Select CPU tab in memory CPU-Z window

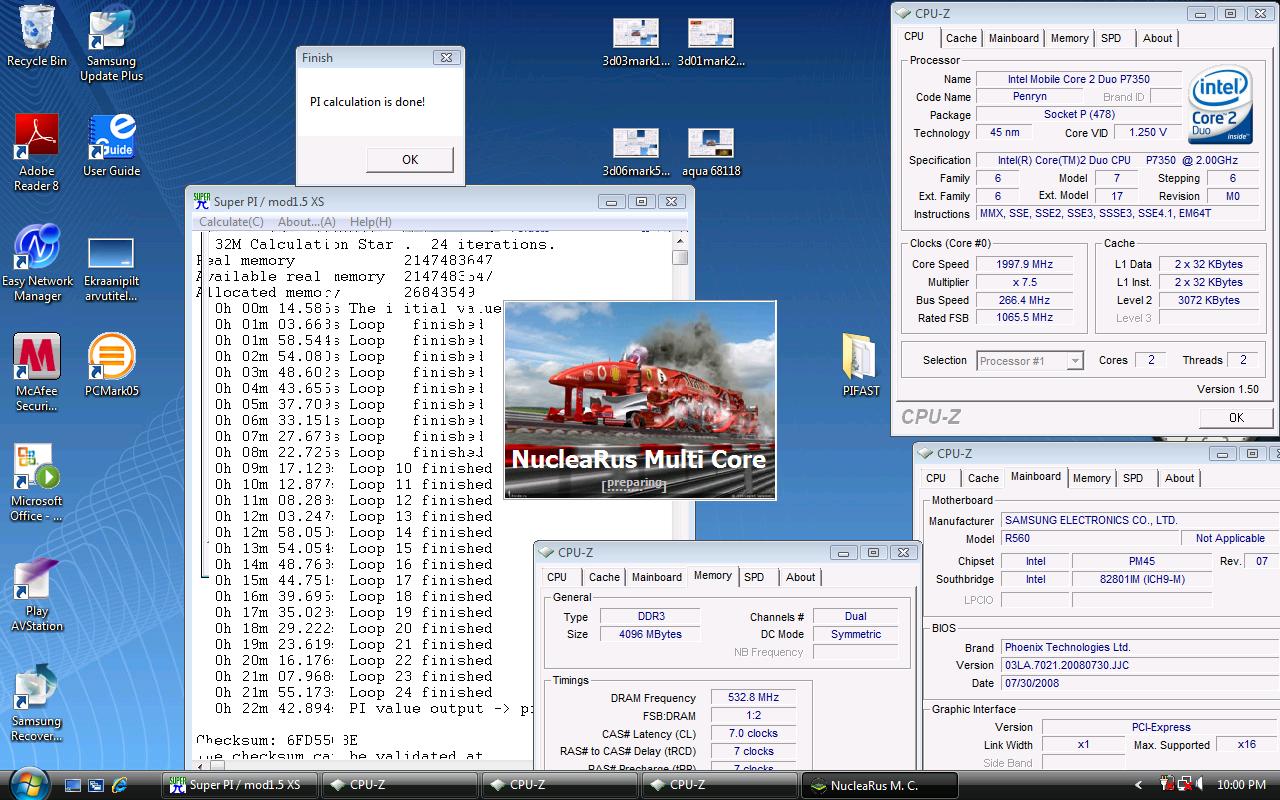(x=557, y=577)
